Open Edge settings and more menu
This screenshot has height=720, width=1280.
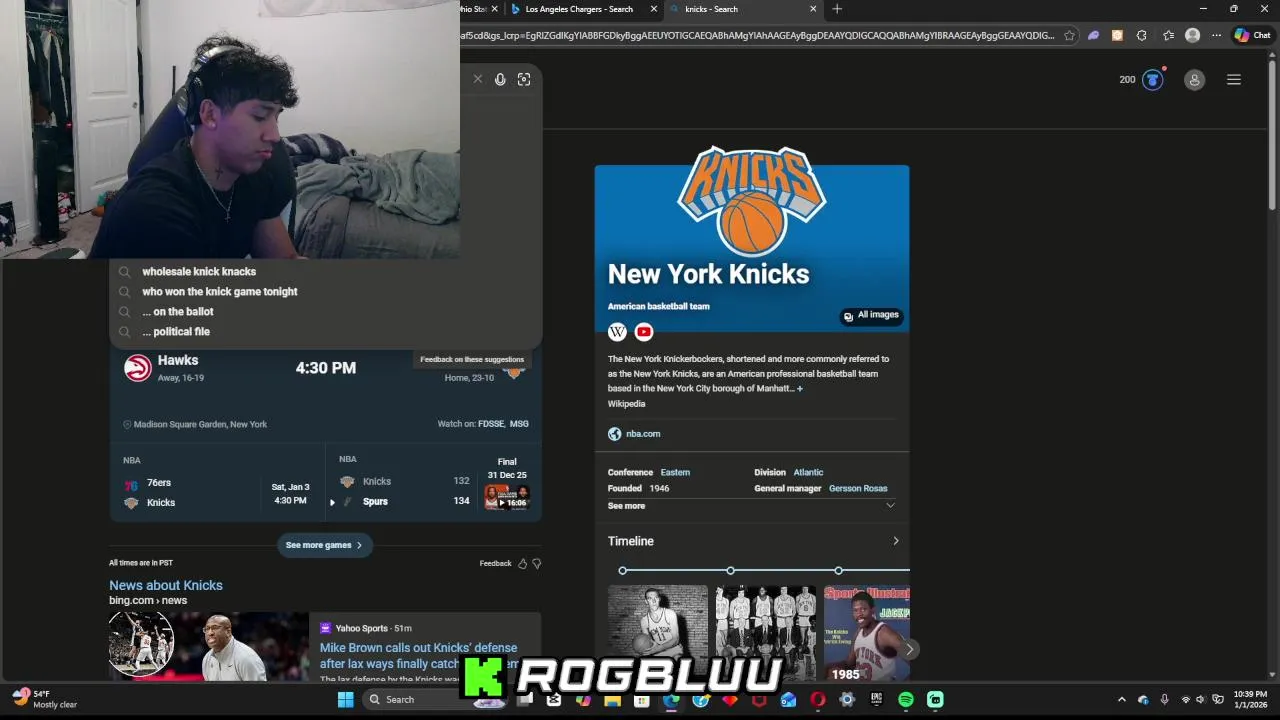1217,35
